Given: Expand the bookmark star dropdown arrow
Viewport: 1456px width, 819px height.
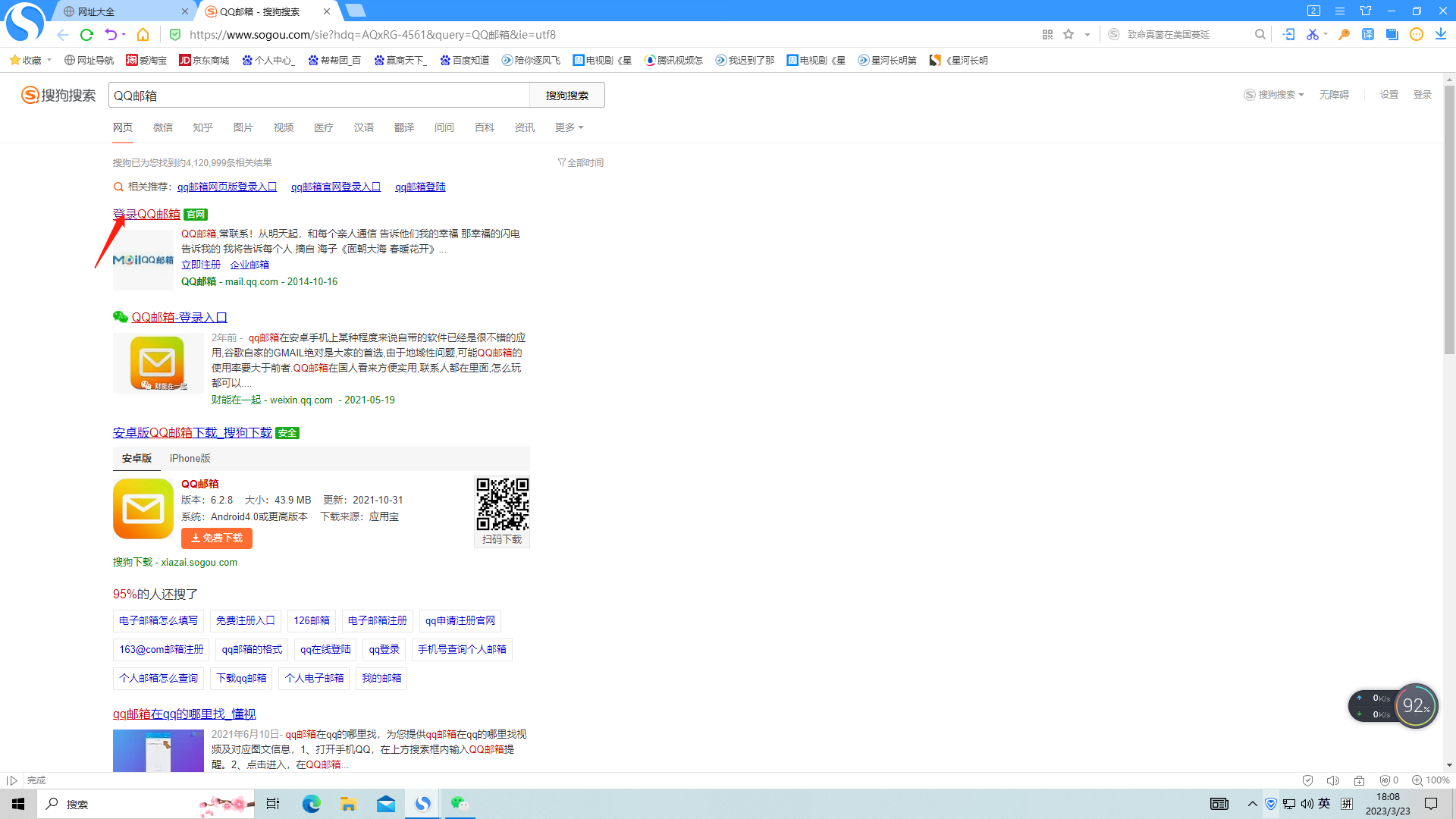Looking at the screenshot, I should pyautogui.click(x=1087, y=34).
